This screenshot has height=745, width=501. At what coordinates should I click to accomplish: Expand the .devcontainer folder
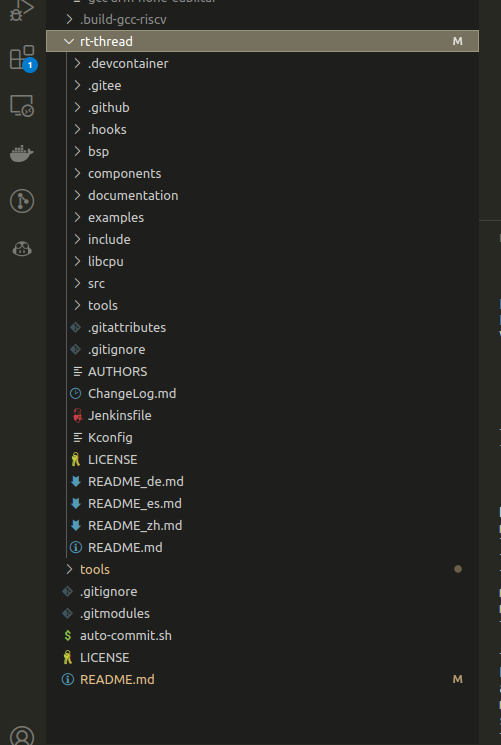(77, 63)
